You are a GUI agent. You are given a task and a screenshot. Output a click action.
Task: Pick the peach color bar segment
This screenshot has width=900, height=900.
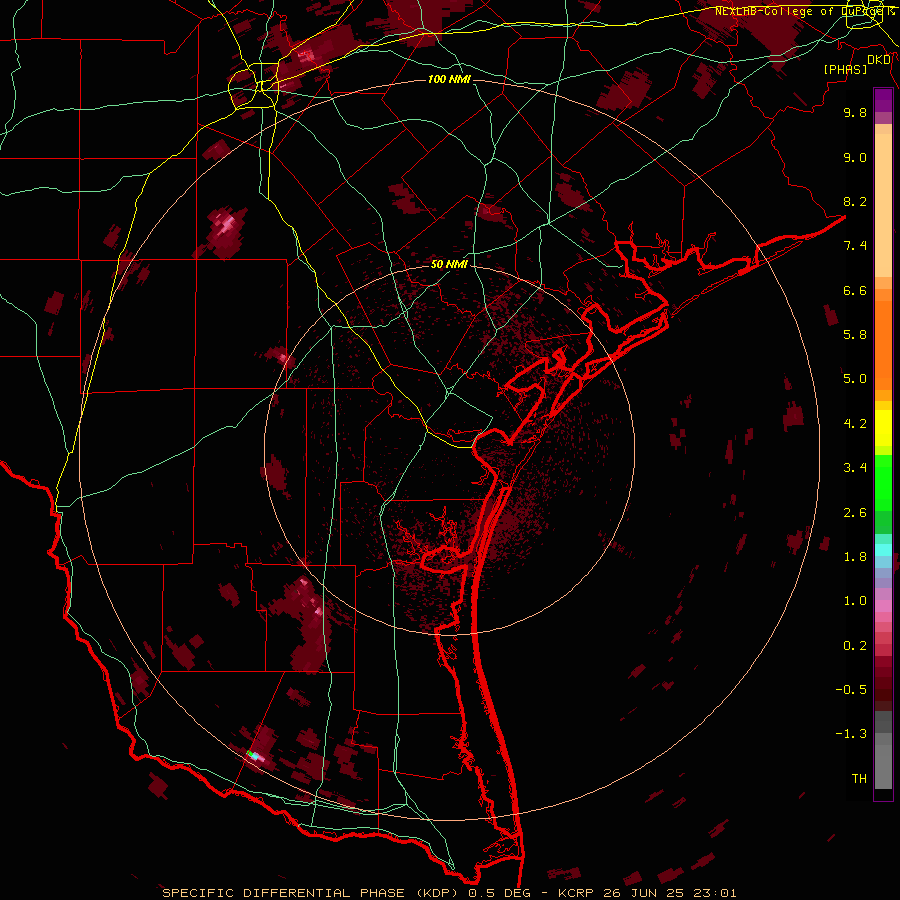pyautogui.click(x=883, y=205)
